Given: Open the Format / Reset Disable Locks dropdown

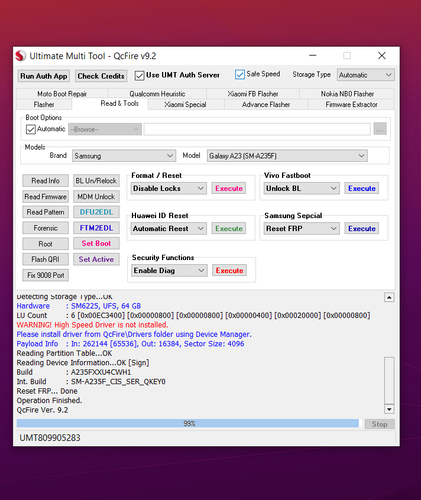Looking at the screenshot, I should click(169, 188).
